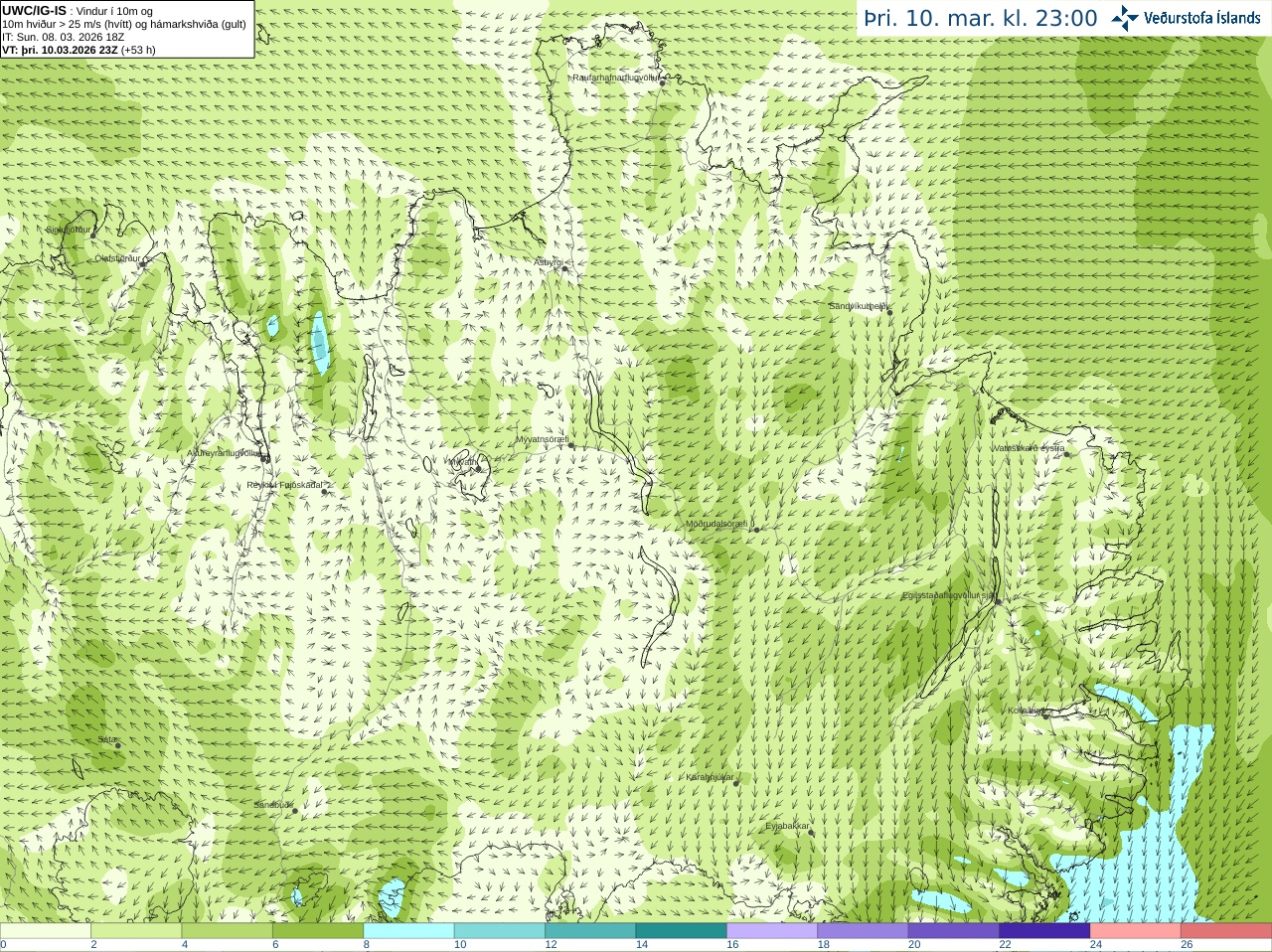Select the 8–10 m/s cyan legend swatch
The image size is (1272, 952).
[x=408, y=931]
